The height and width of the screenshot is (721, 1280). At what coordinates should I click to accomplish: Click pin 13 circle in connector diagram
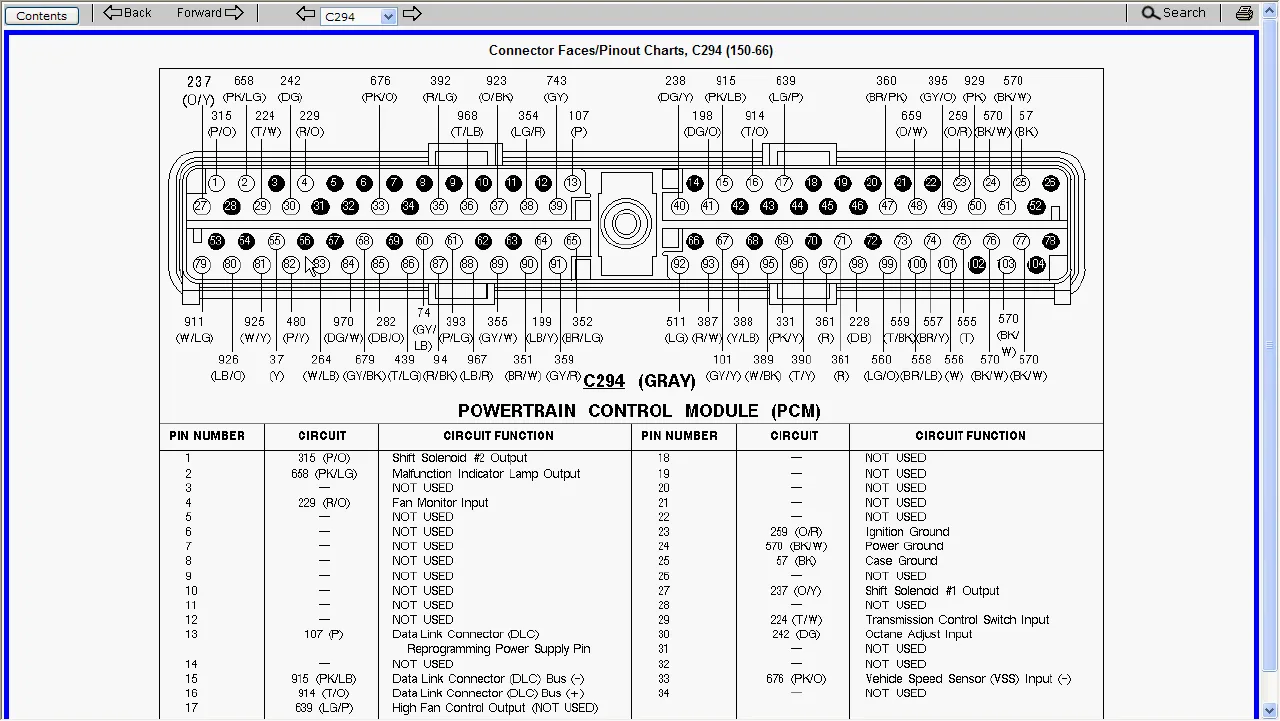point(572,183)
